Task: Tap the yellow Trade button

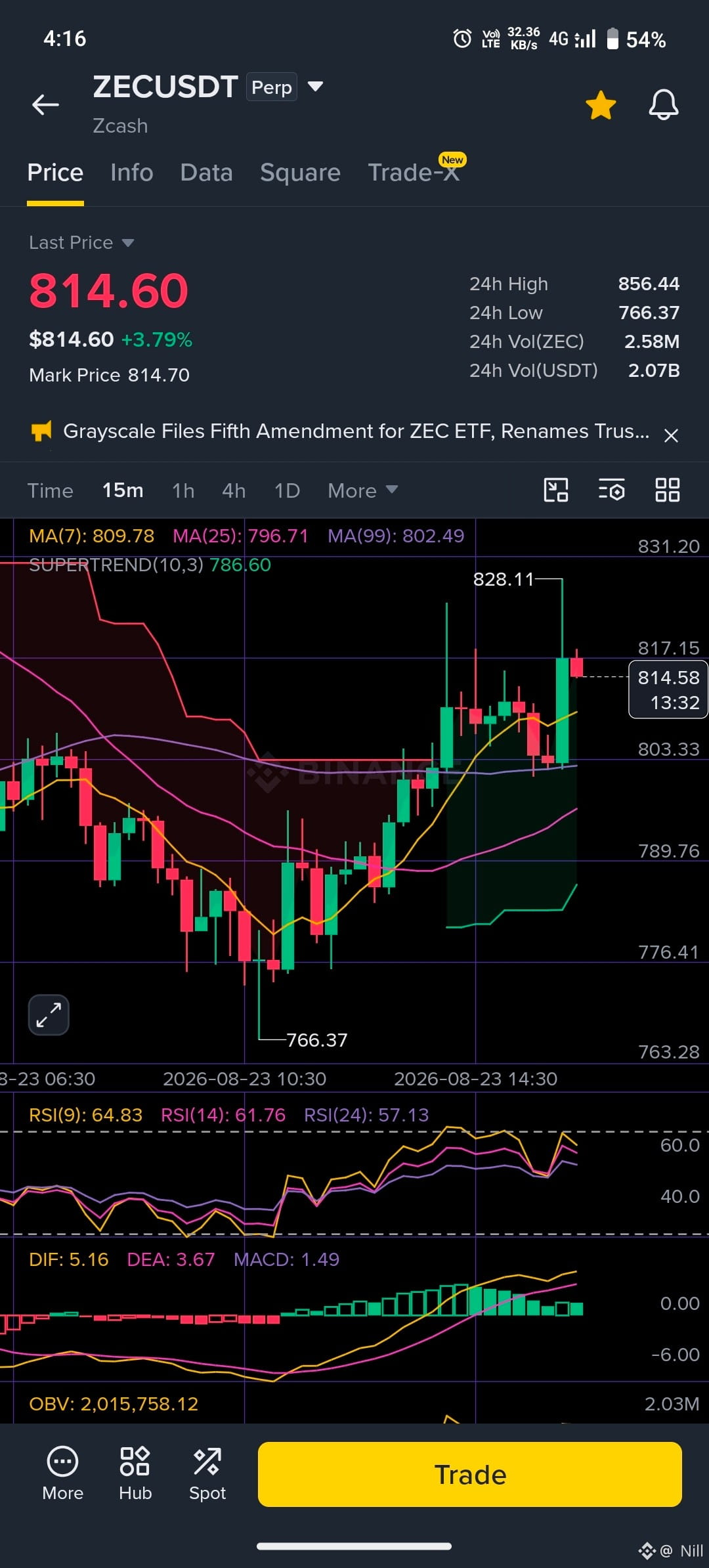Action: pyautogui.click(x=470, y=1474)
